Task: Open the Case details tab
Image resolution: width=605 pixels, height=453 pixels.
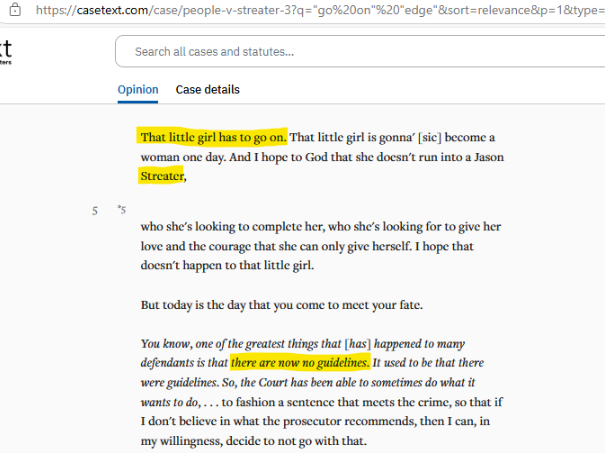Action: pos(208,90)
